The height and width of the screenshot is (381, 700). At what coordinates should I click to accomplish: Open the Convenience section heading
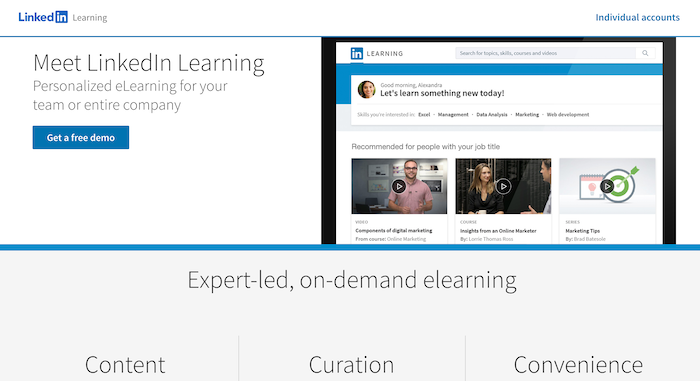coord(578,364)
